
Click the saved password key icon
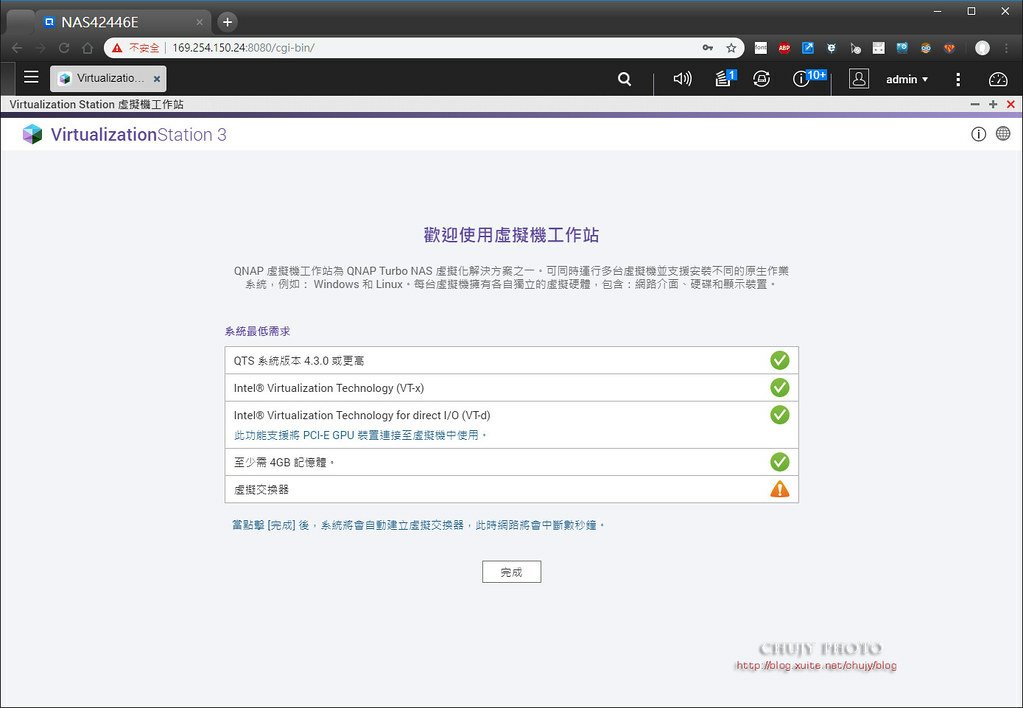[708, 48]
